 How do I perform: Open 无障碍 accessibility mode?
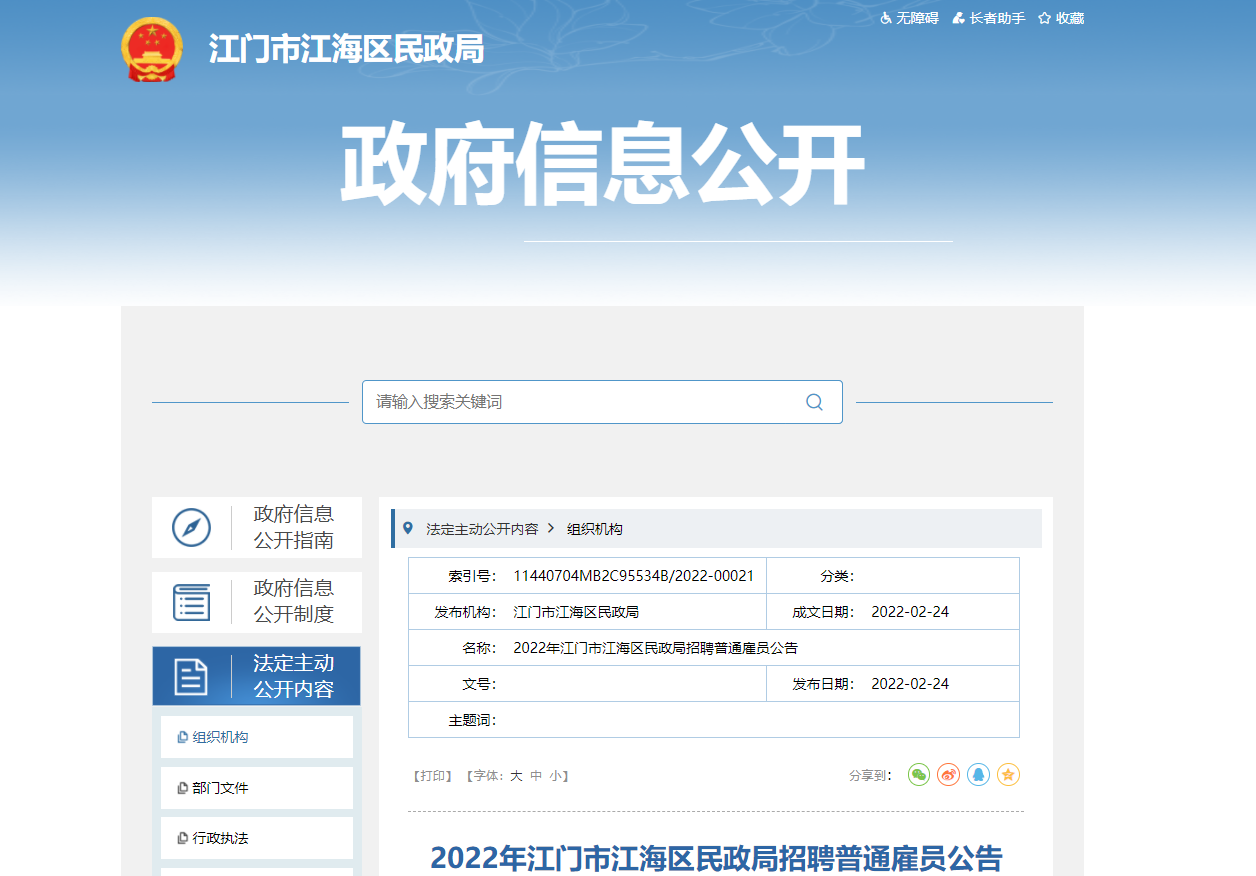click(909, 18)
